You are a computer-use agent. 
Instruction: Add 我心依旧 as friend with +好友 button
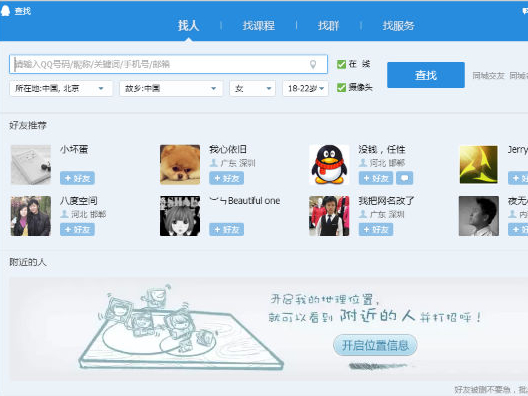click(x=226, y=178)
